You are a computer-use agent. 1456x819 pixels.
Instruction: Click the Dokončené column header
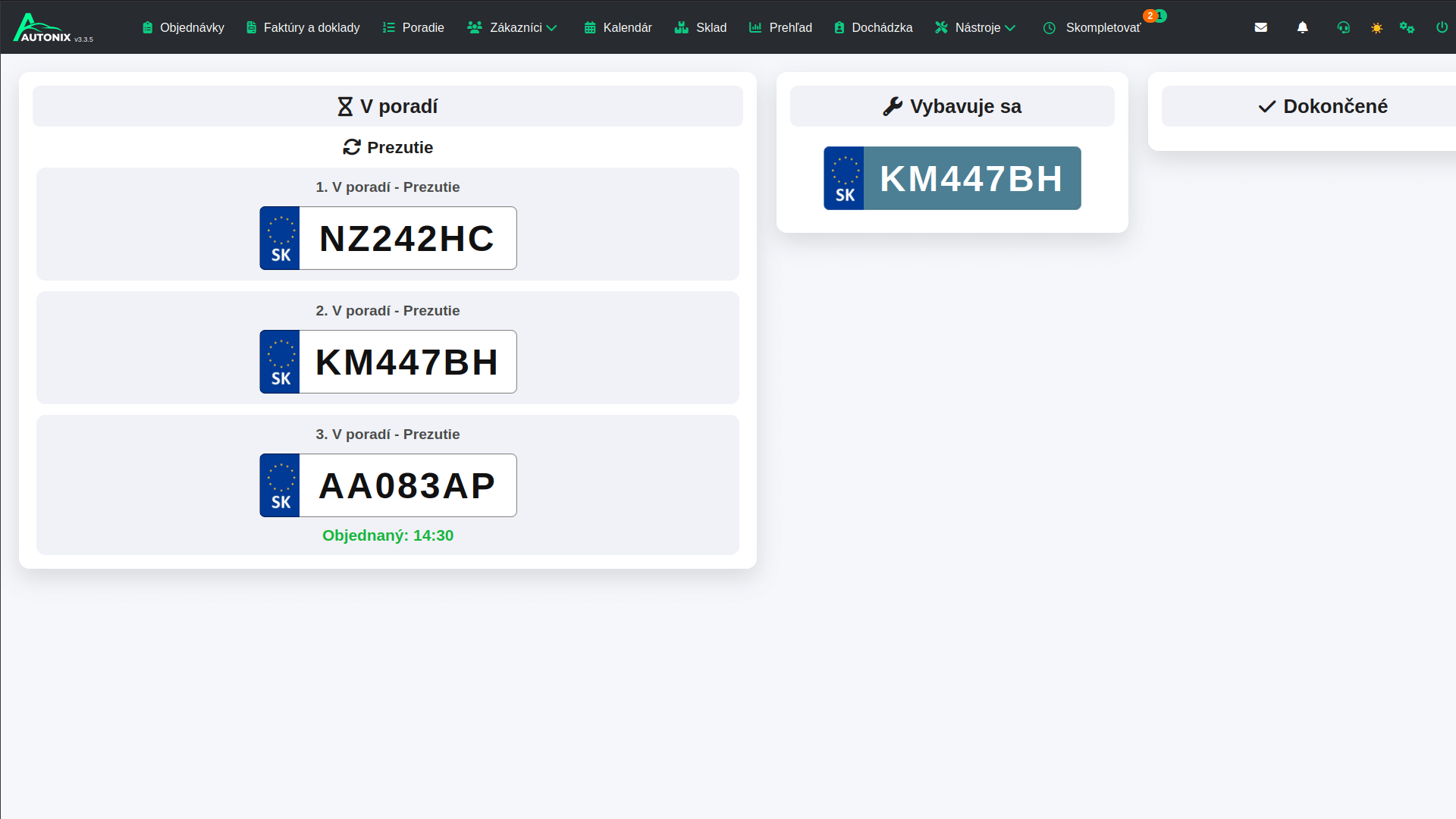(x=1323, y=106)
